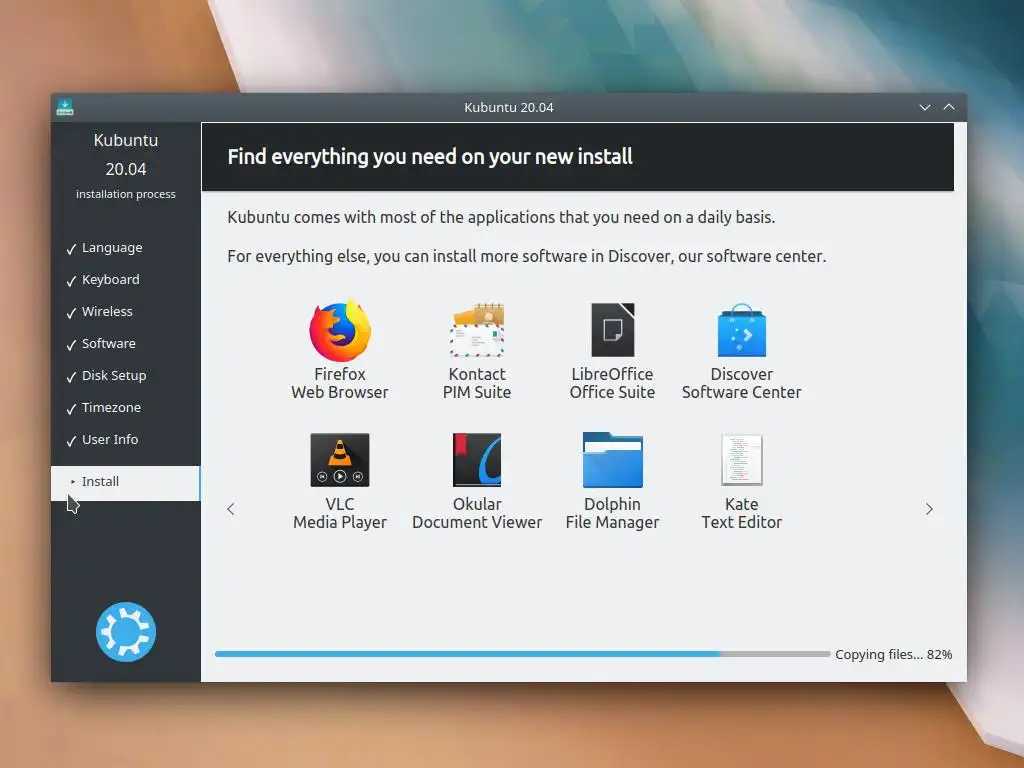Click the copying files progress bar
The image size is (1024, 768).
click(x=522, y=654)
